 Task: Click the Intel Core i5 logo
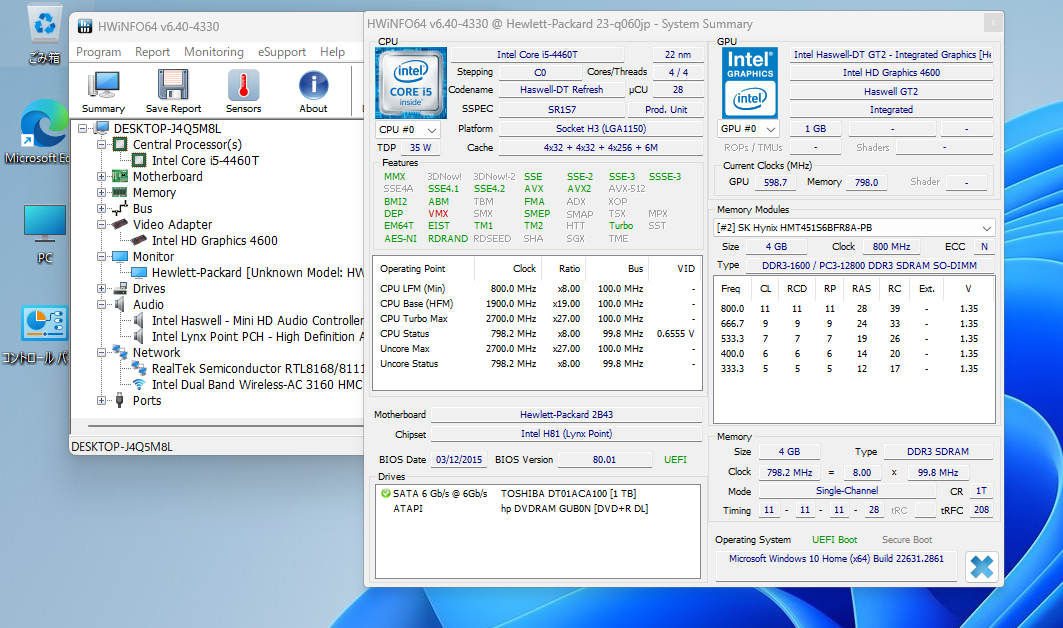click(x=410, y=82)
